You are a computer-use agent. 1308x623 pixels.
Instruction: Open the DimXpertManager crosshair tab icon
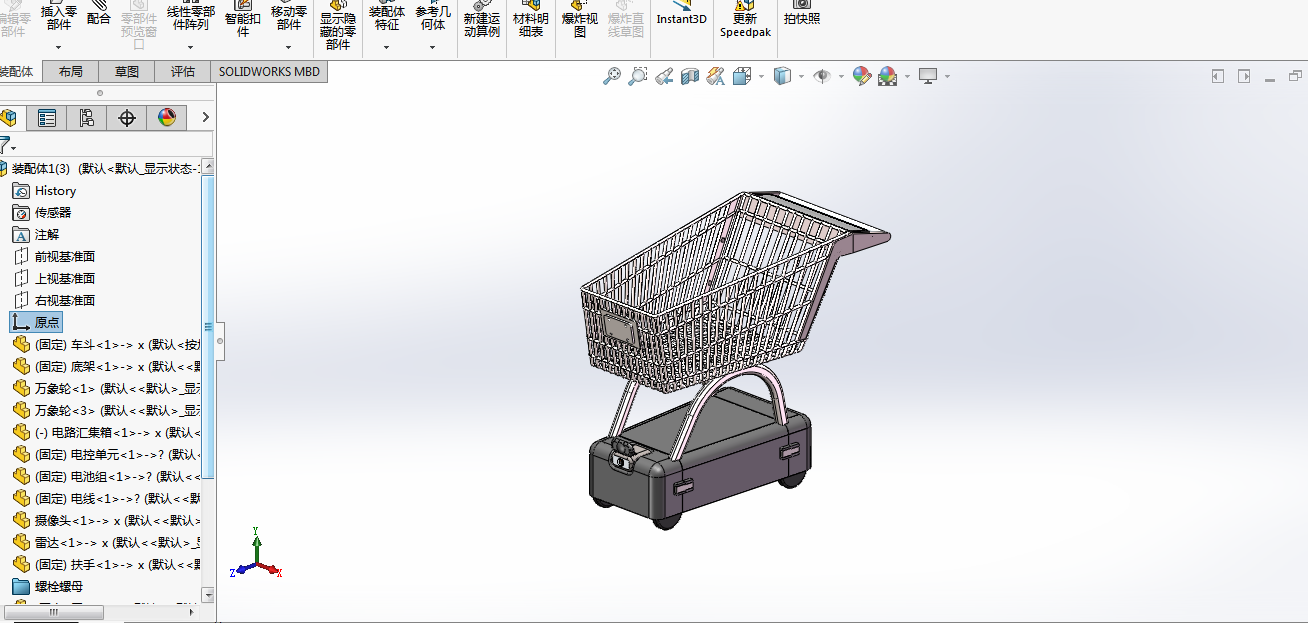127,118
